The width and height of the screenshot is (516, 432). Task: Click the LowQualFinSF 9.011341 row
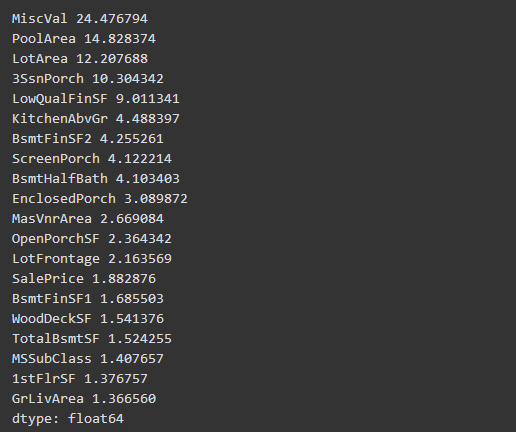96,99
